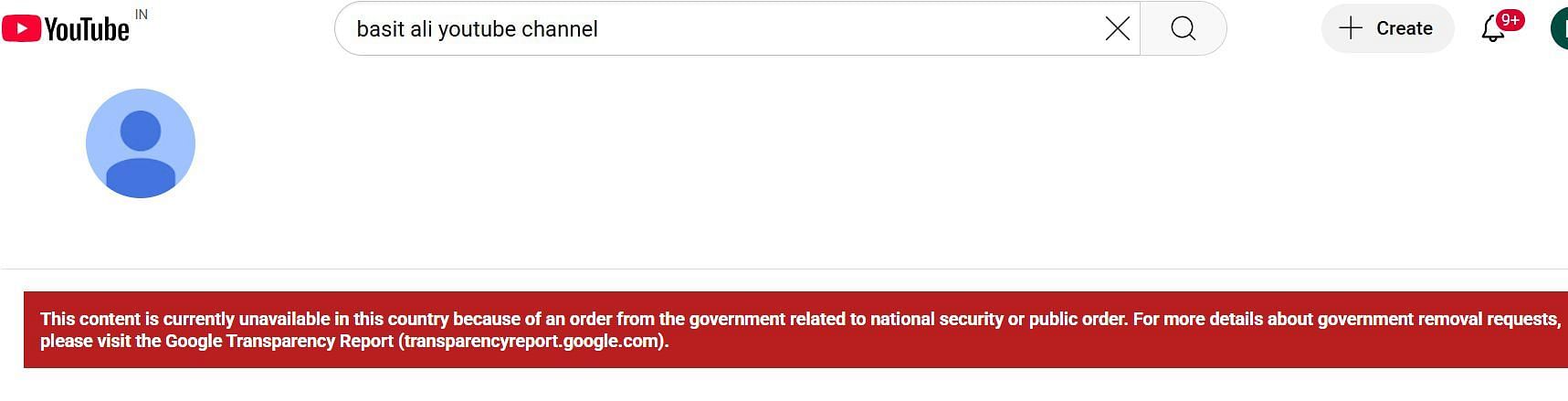Click the 'basit ali youtube channel' query text
The image size is (1568, 401).
click(477, 29)
